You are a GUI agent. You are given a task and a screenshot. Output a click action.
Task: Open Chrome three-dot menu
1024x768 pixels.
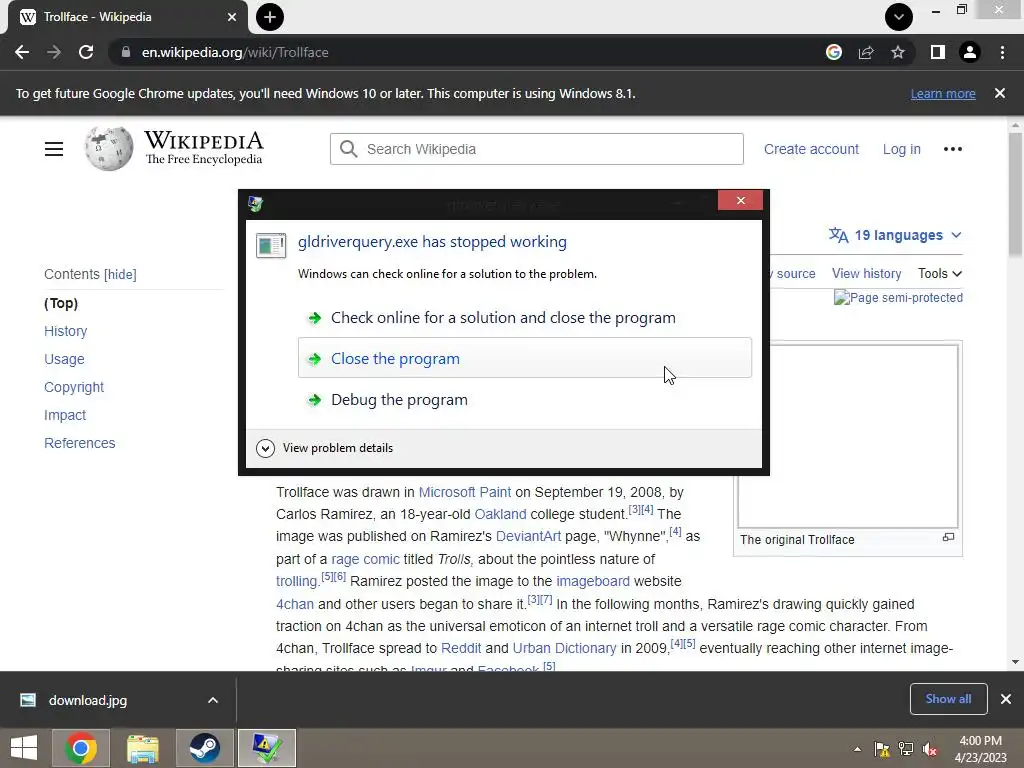point(1002,52)
